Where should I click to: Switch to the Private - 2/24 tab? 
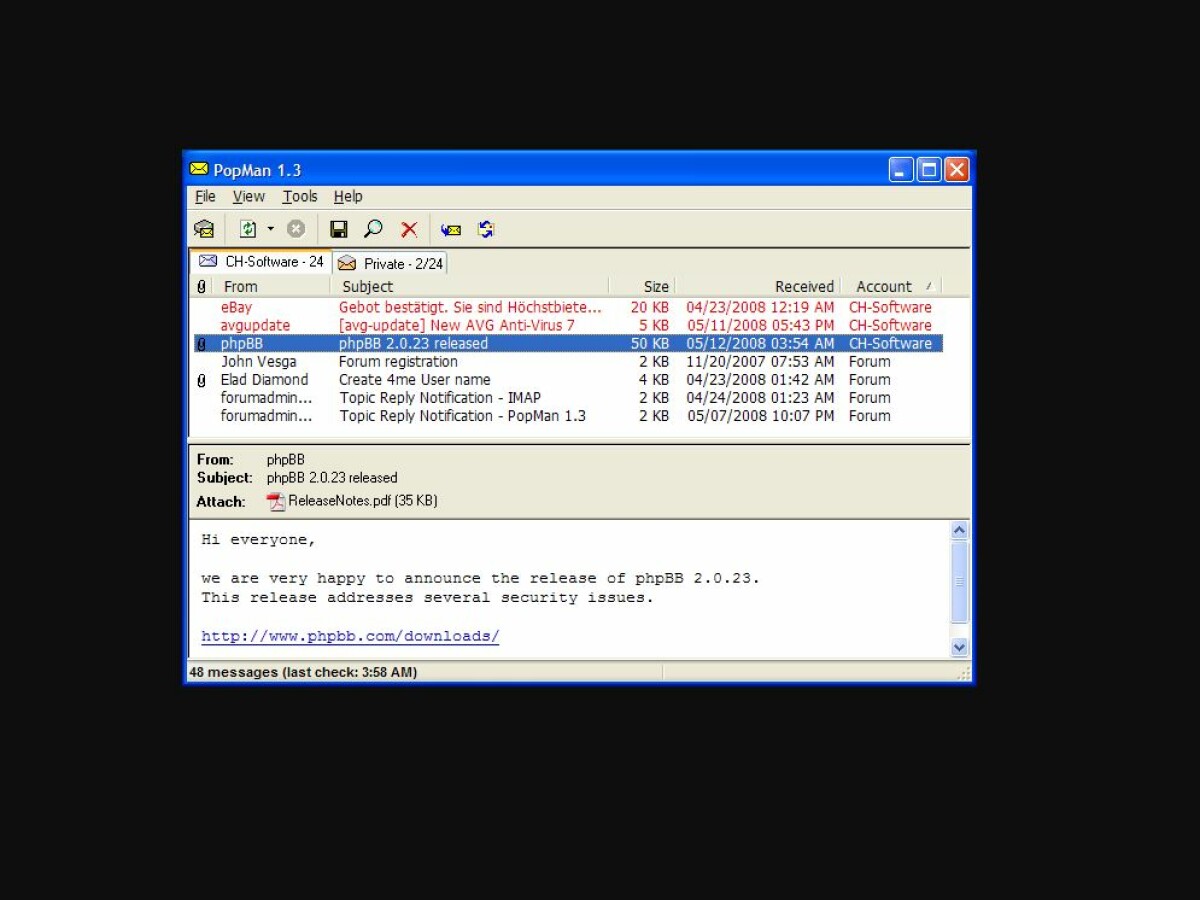pyautogui.click(x=391, y=263)
